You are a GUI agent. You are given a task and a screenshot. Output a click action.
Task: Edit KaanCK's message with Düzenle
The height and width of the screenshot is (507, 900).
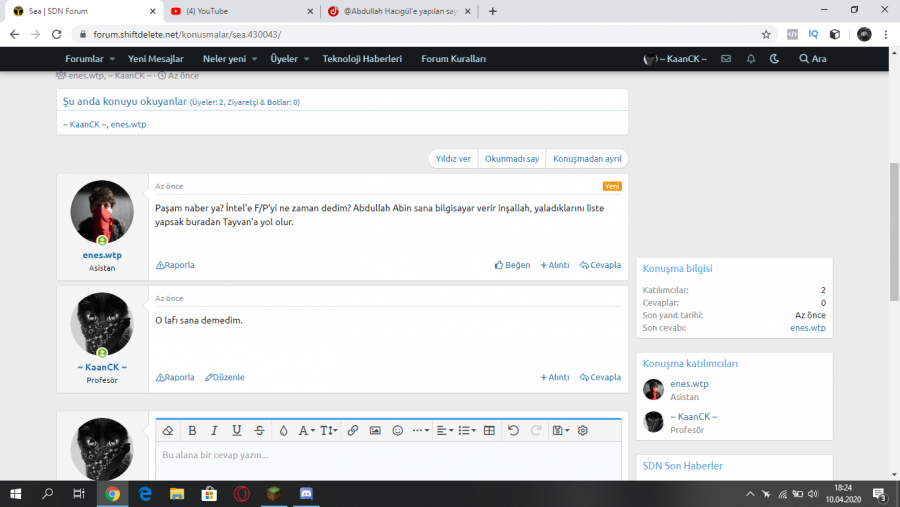tap(224, 377)
